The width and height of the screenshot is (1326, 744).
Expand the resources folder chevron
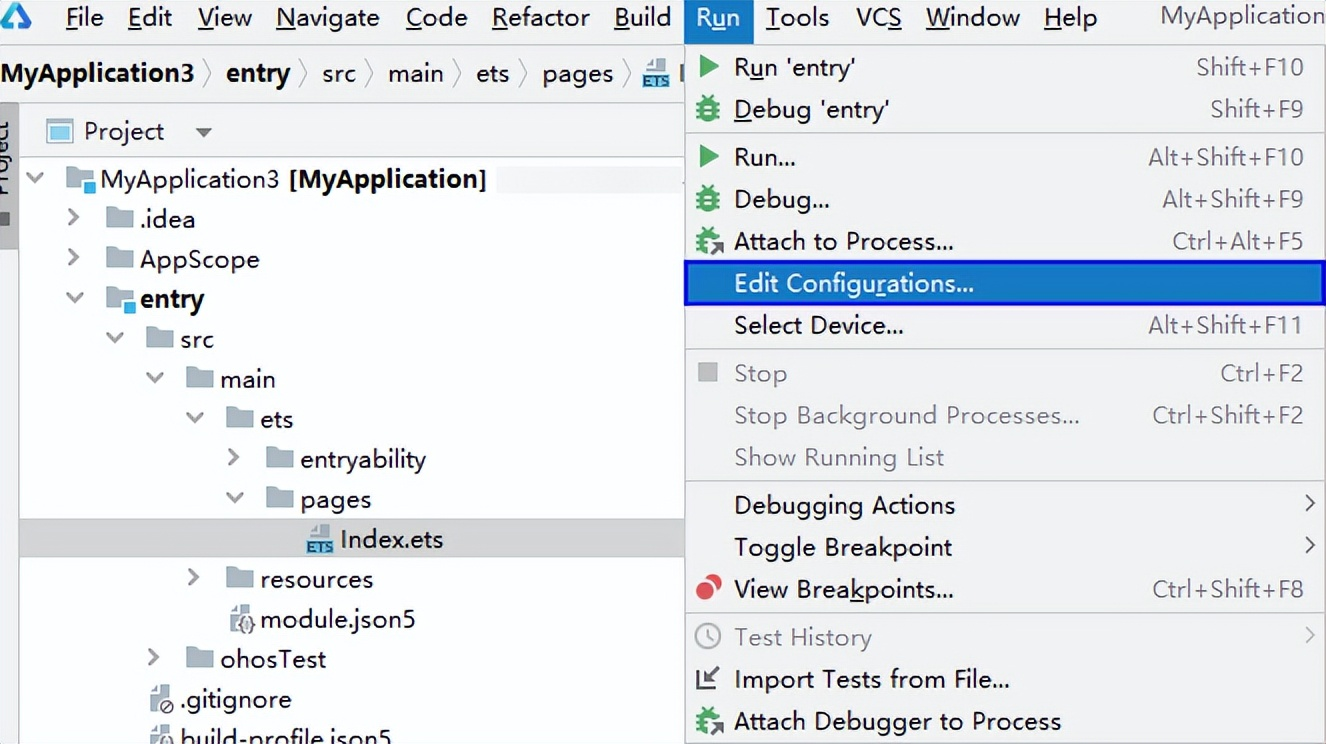click(x=193, y=577)
